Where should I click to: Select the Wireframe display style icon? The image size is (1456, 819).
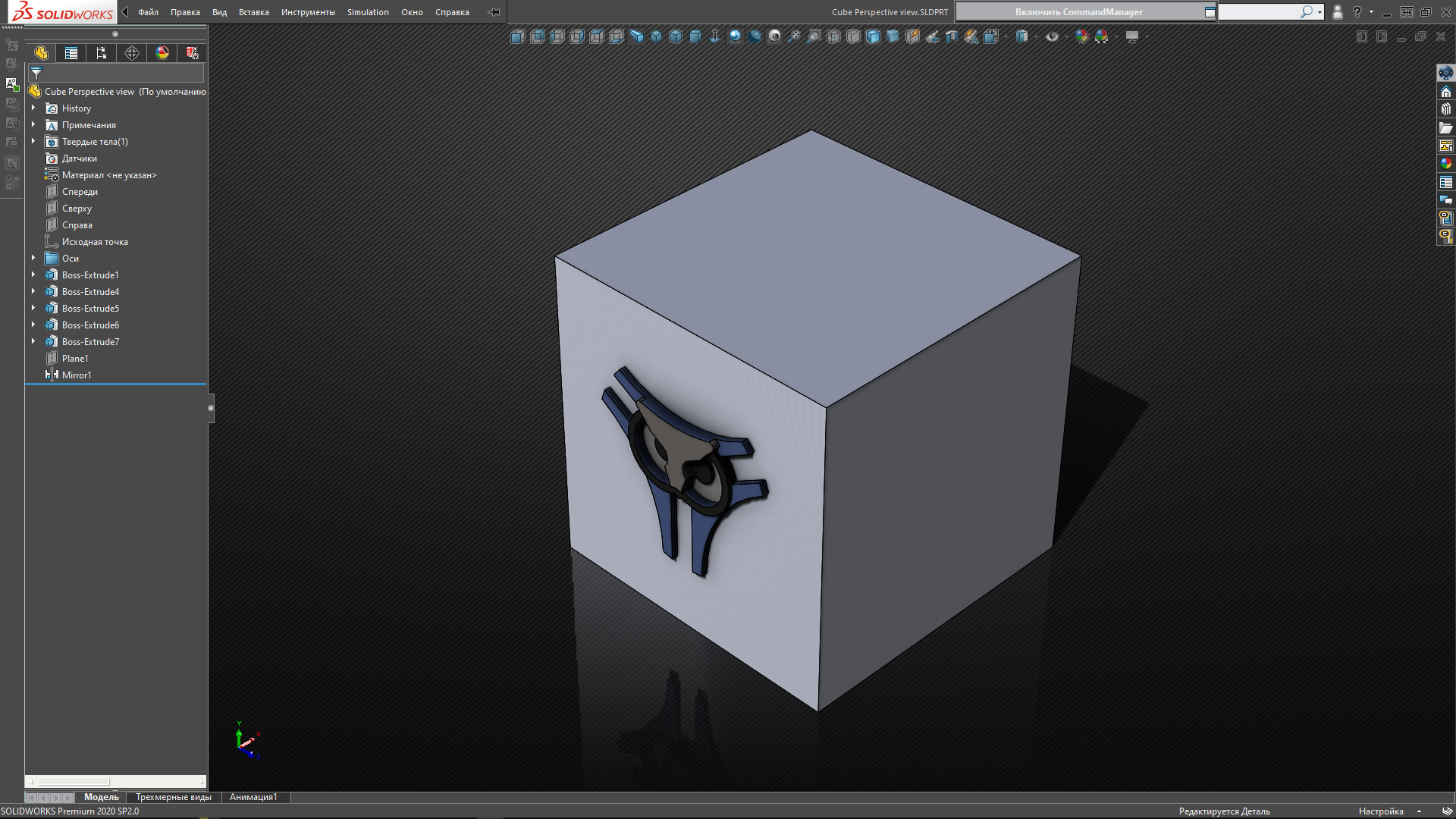pyautogui.click(x=833, y=36)
